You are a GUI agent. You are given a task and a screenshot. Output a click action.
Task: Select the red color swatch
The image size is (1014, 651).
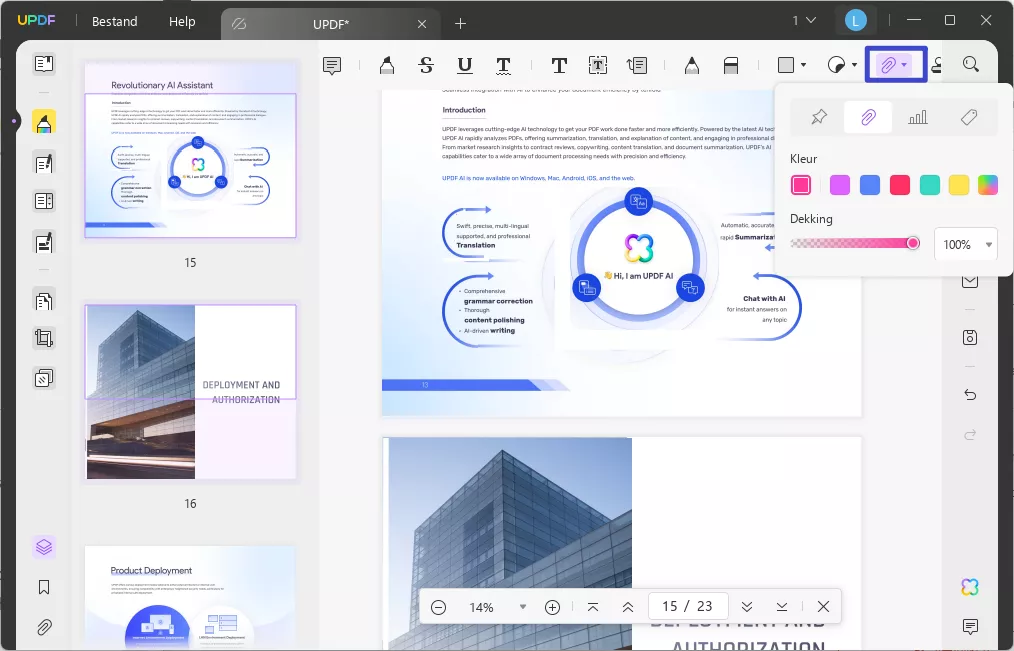click(900, 185)
